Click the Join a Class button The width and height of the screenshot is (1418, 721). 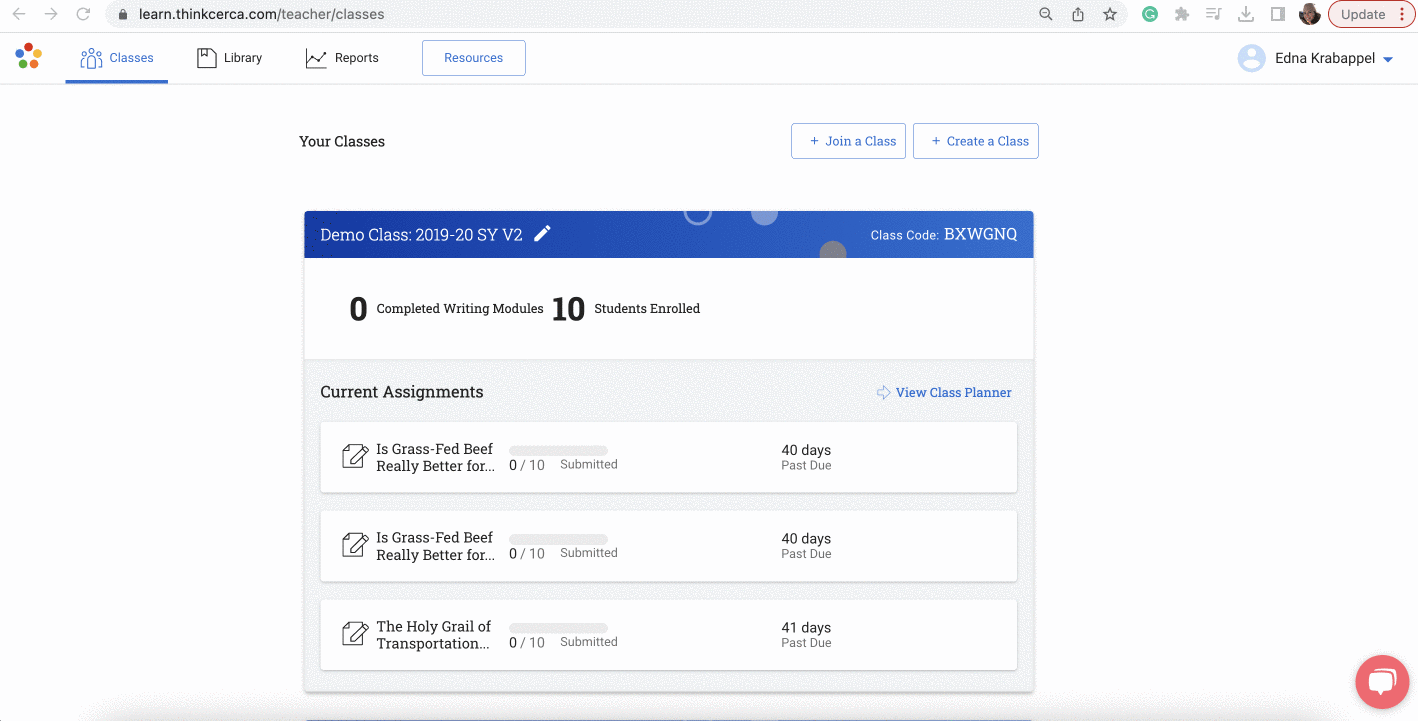tap(848, 141)
